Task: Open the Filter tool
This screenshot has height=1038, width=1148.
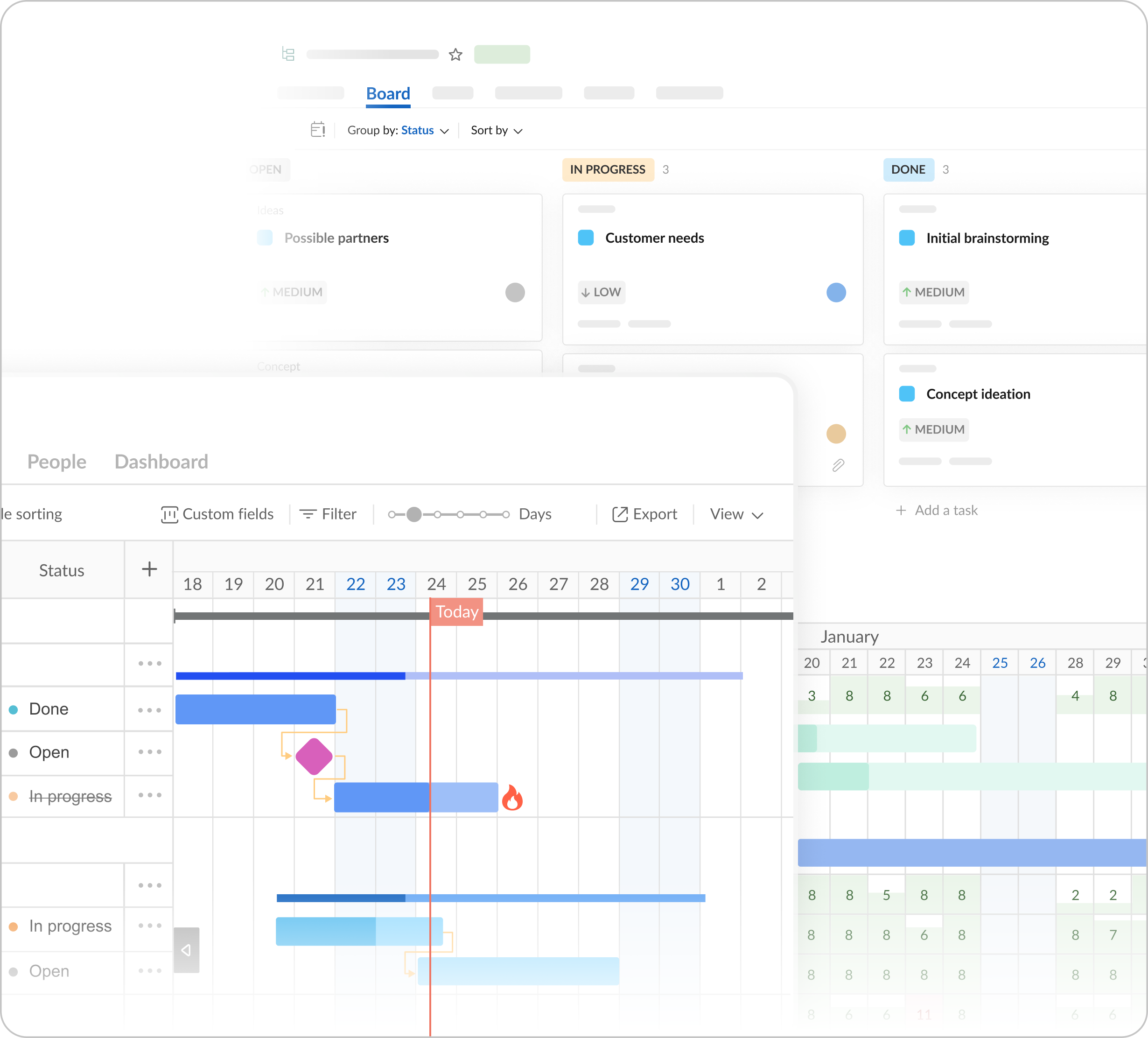Action: click(x=328, y=514)
